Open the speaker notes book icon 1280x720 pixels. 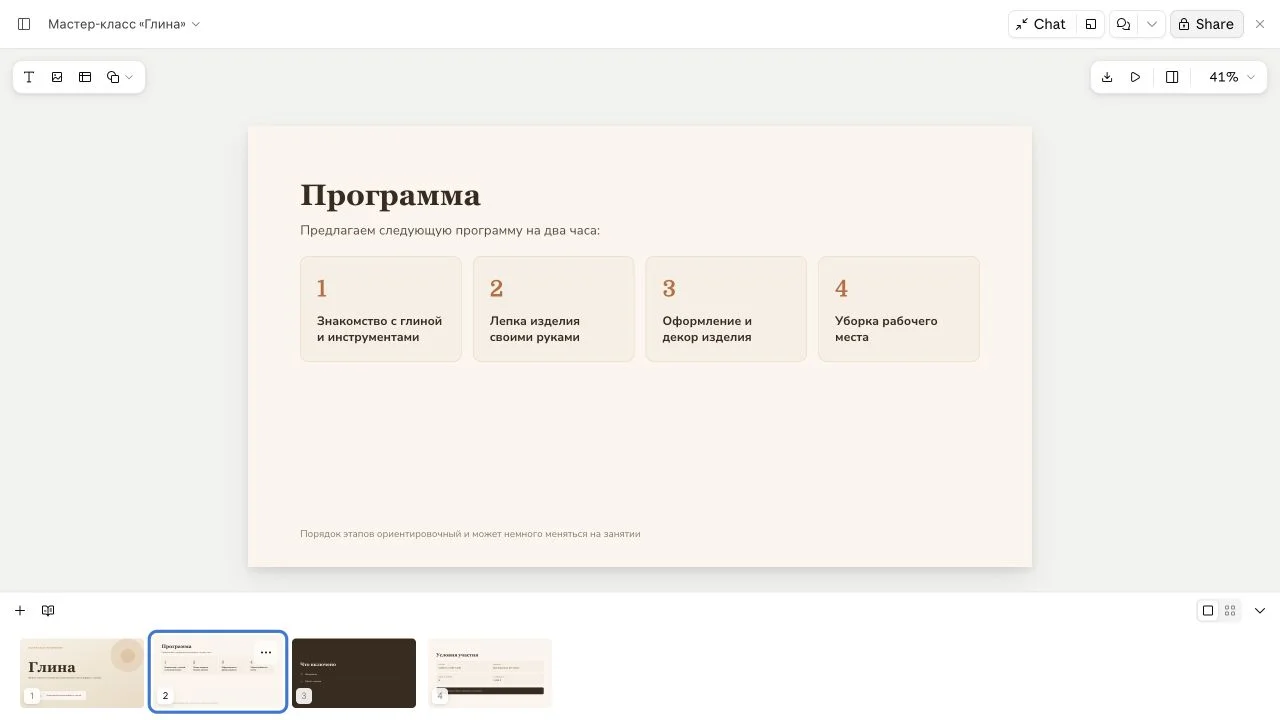coord(48,610)
